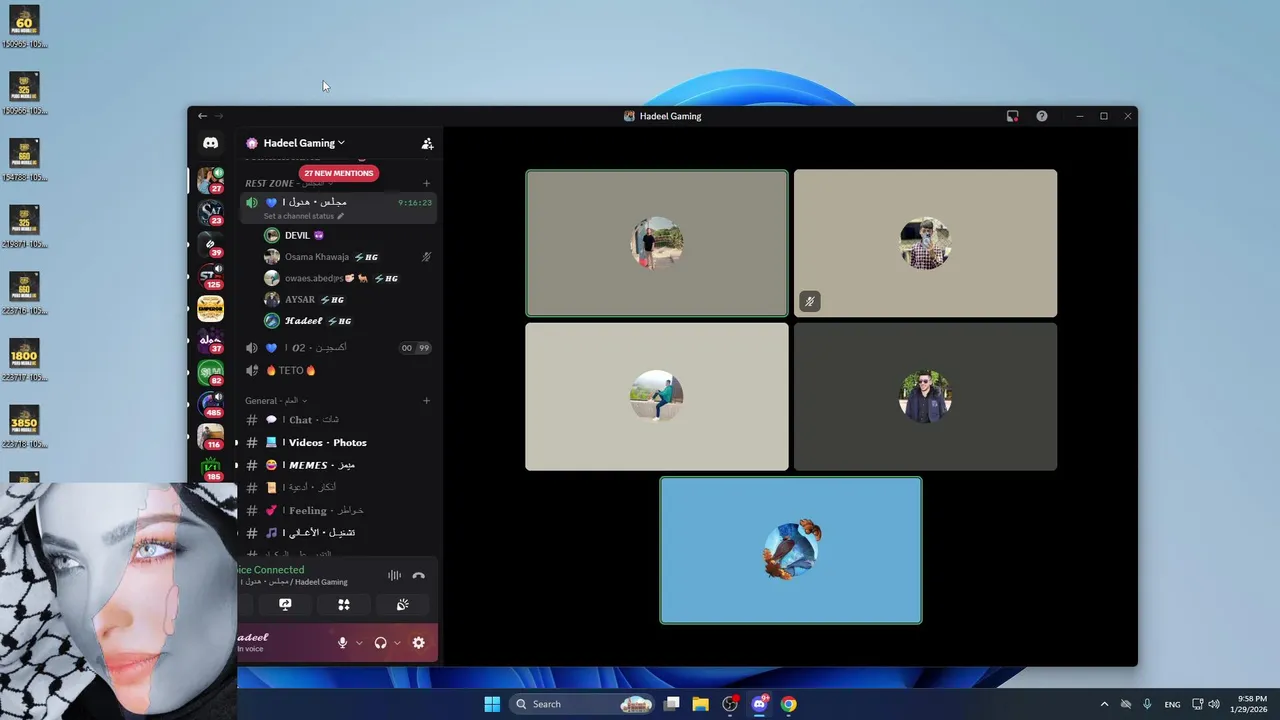Image resolution: width=1280 pixels, height=720 pixels.
Task: Open headphones output options chevron
Action: tap(397, 643)
